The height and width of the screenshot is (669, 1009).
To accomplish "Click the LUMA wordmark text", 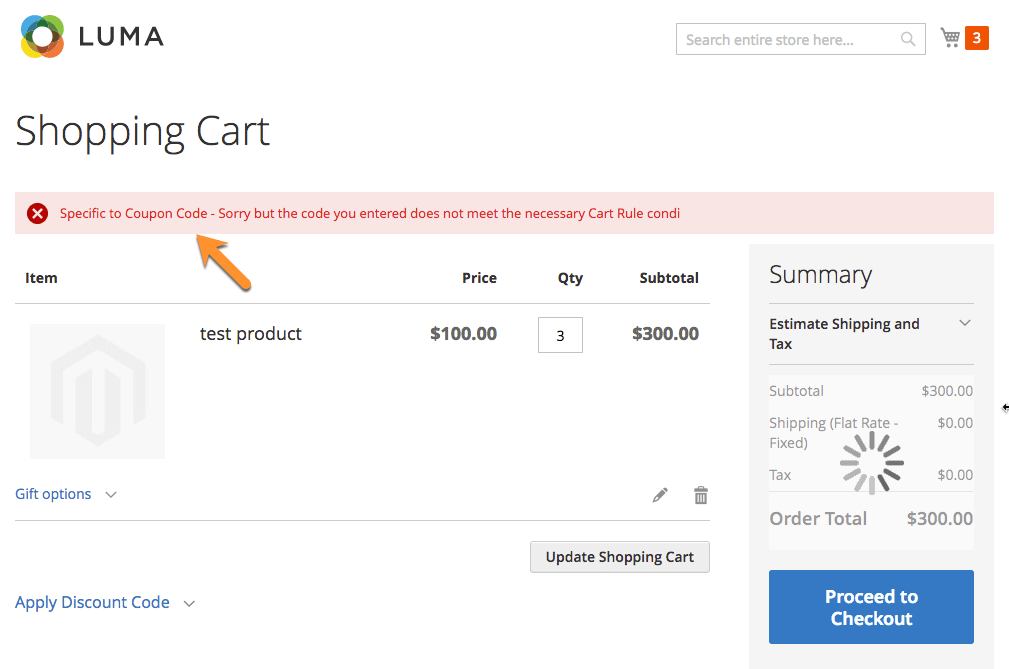I will click(x=121, y=38).
